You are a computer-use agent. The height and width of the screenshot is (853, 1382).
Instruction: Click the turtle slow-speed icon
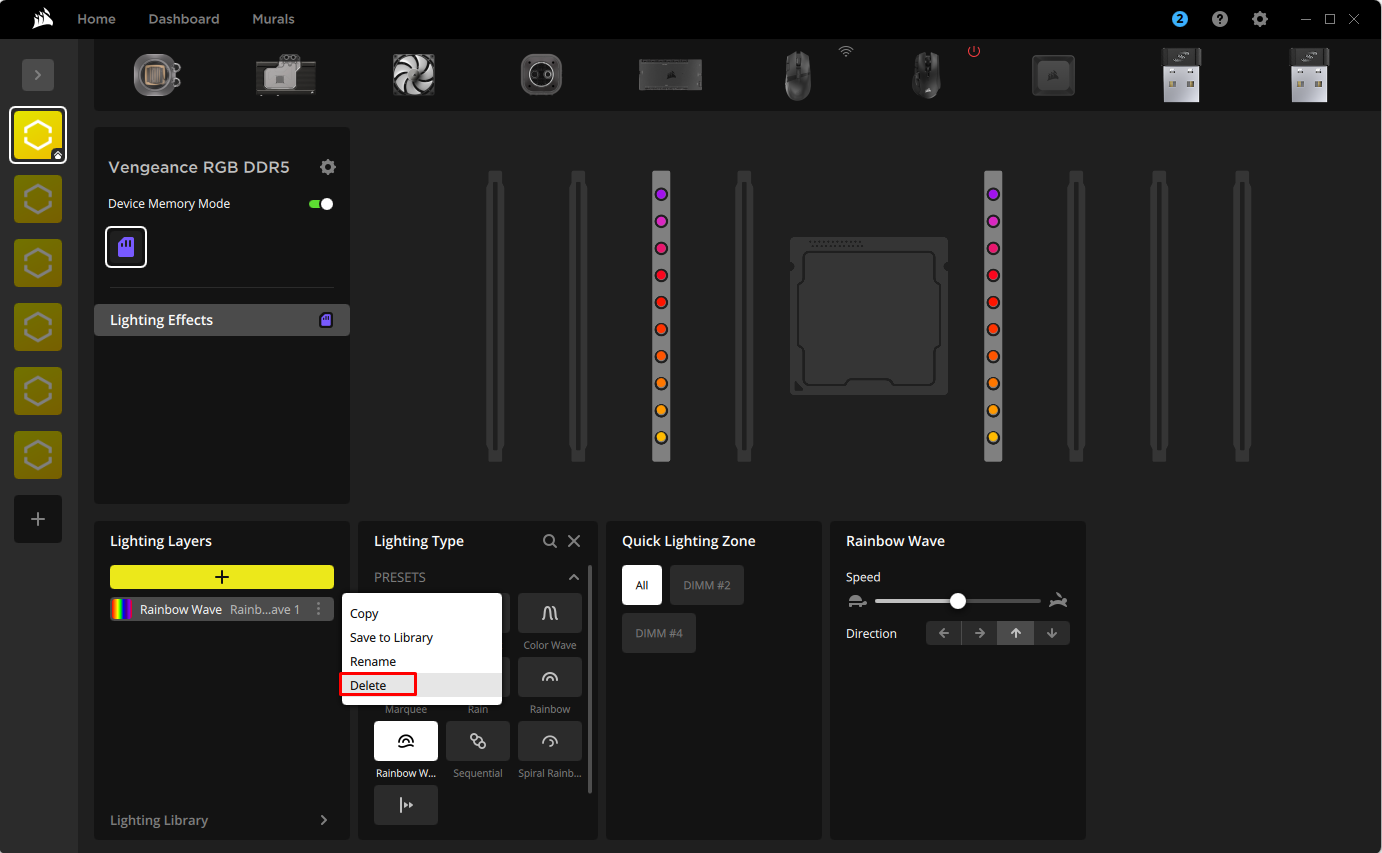pos(856,601)
